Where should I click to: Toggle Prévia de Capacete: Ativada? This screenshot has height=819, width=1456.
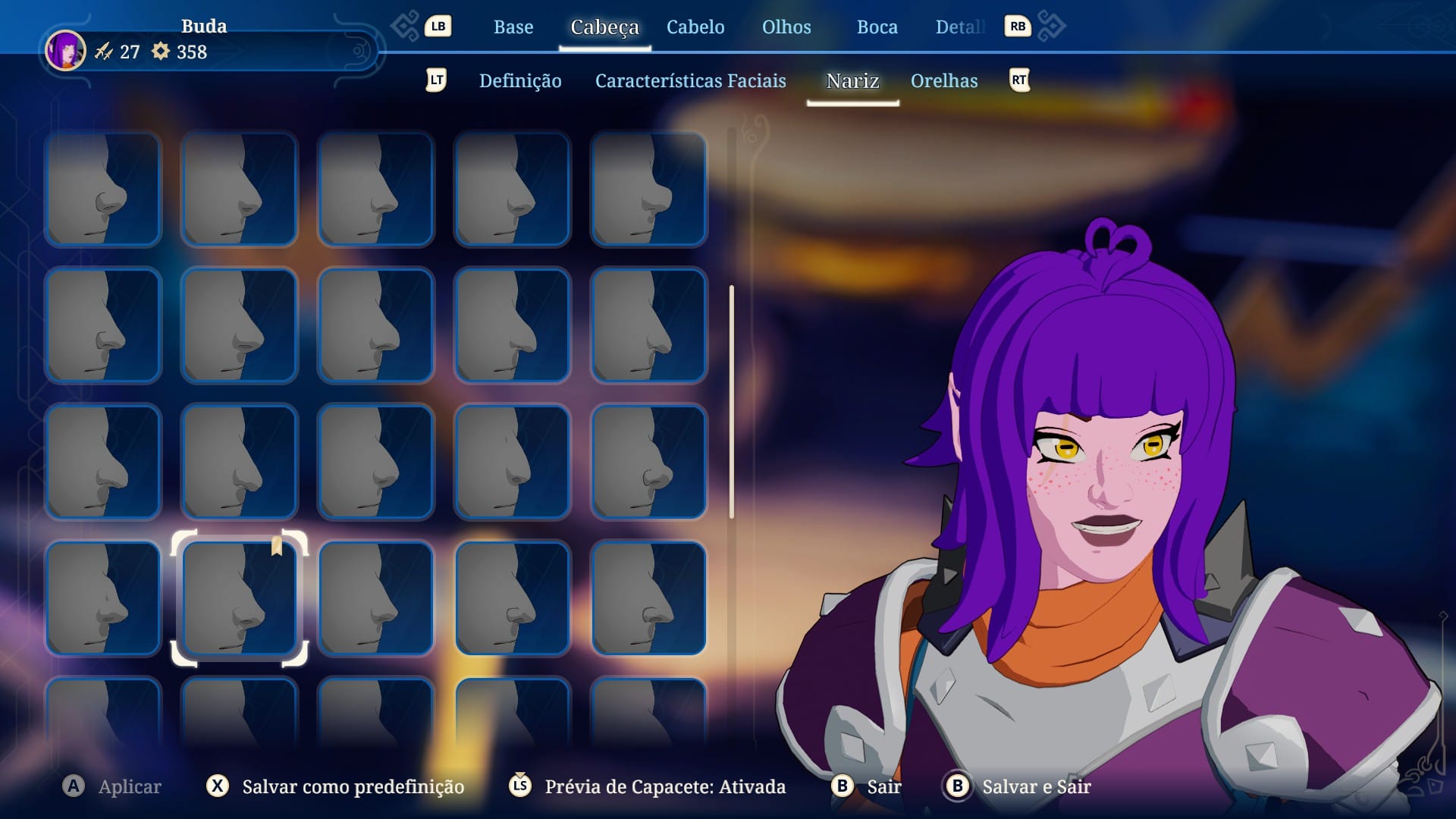[x=664, y=786]
